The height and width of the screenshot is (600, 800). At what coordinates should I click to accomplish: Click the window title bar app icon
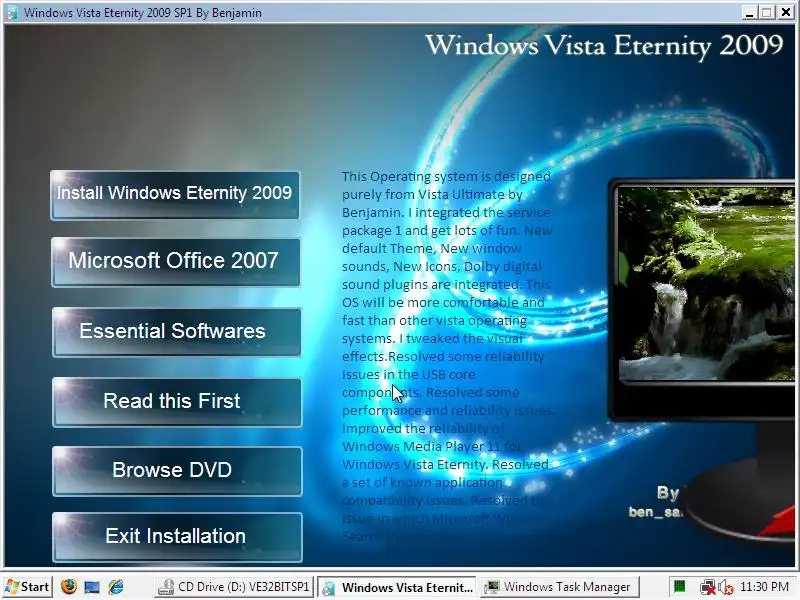tap(12, 12)
